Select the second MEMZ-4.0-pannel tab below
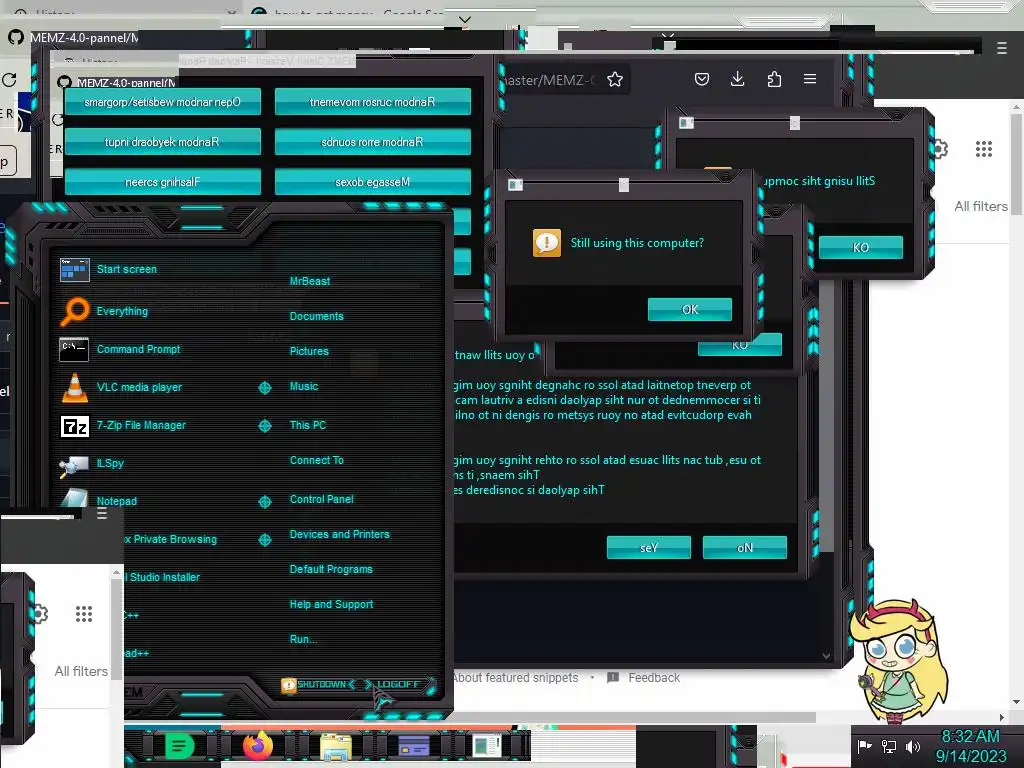Screen dimensions: 1024x768 pos(118,82)
